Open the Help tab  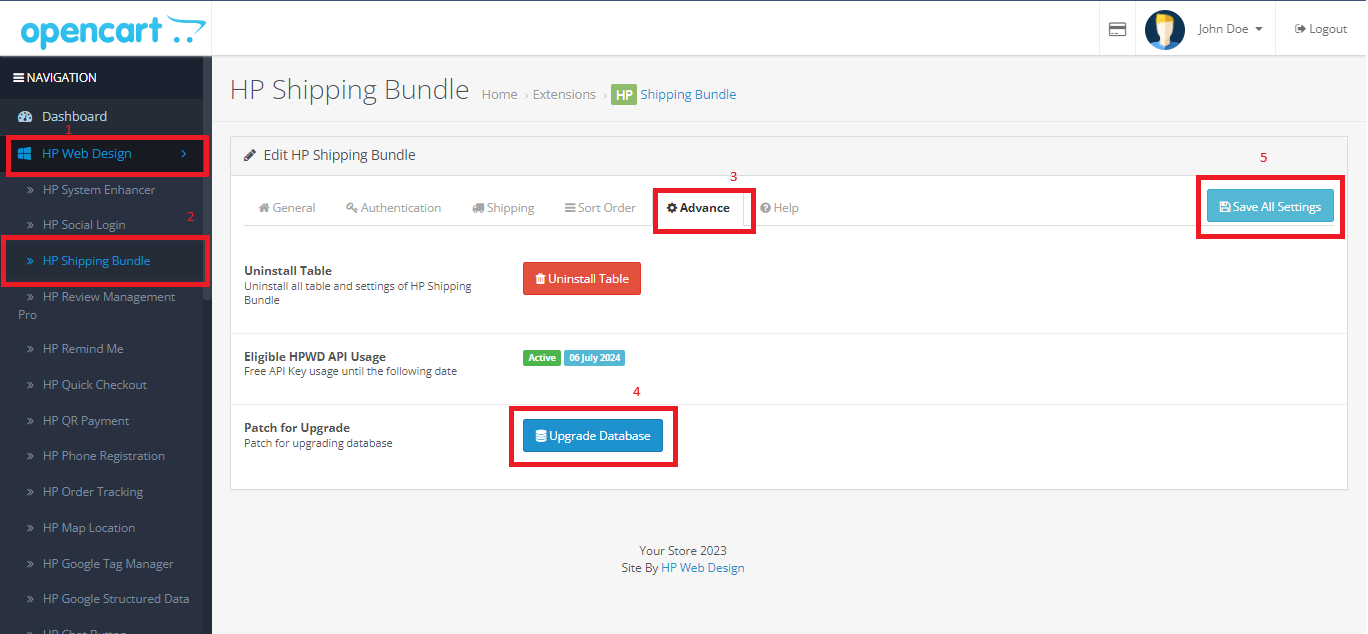point(779,208)
